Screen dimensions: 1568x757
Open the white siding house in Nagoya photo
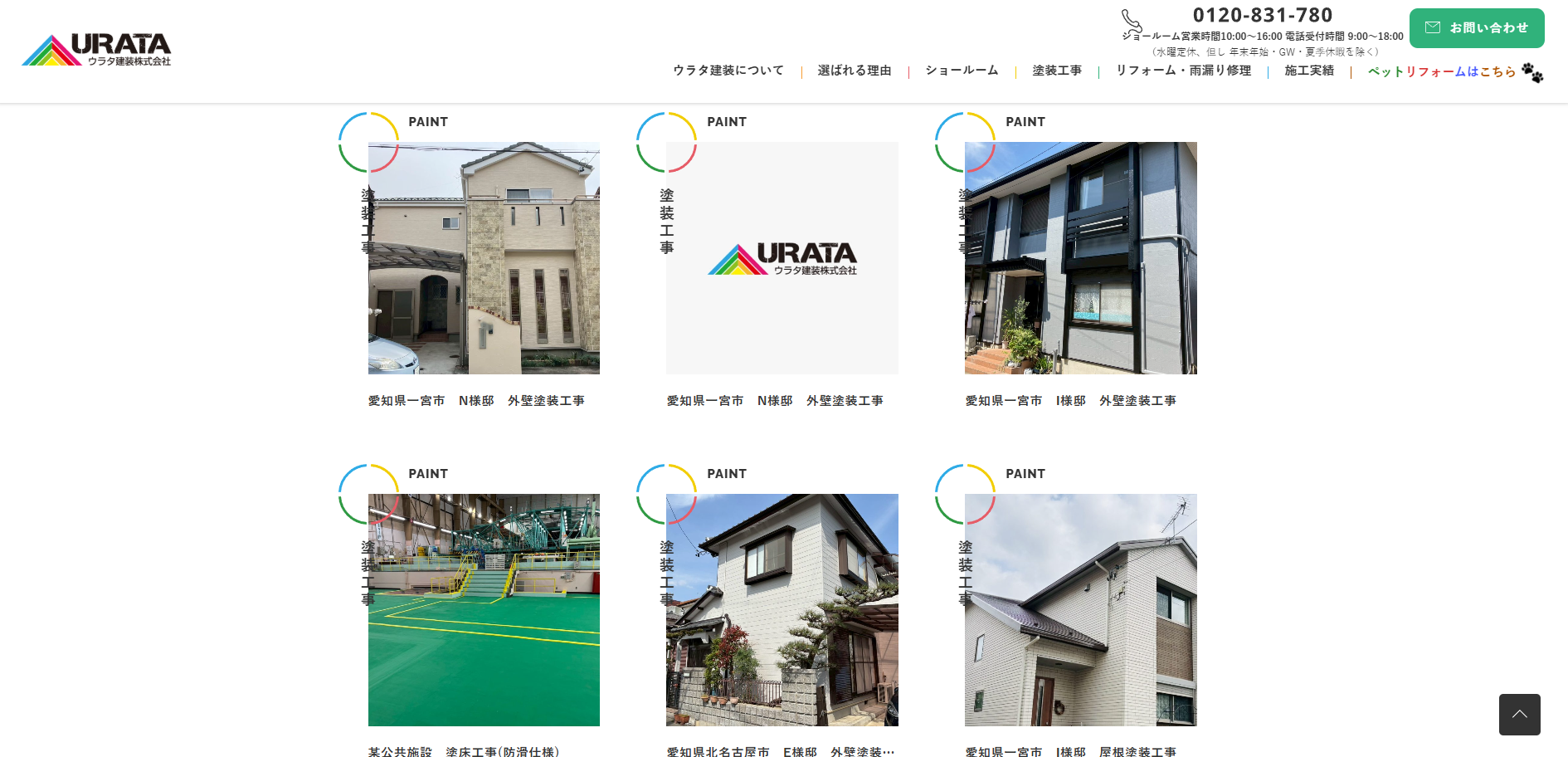click(782, 610)
